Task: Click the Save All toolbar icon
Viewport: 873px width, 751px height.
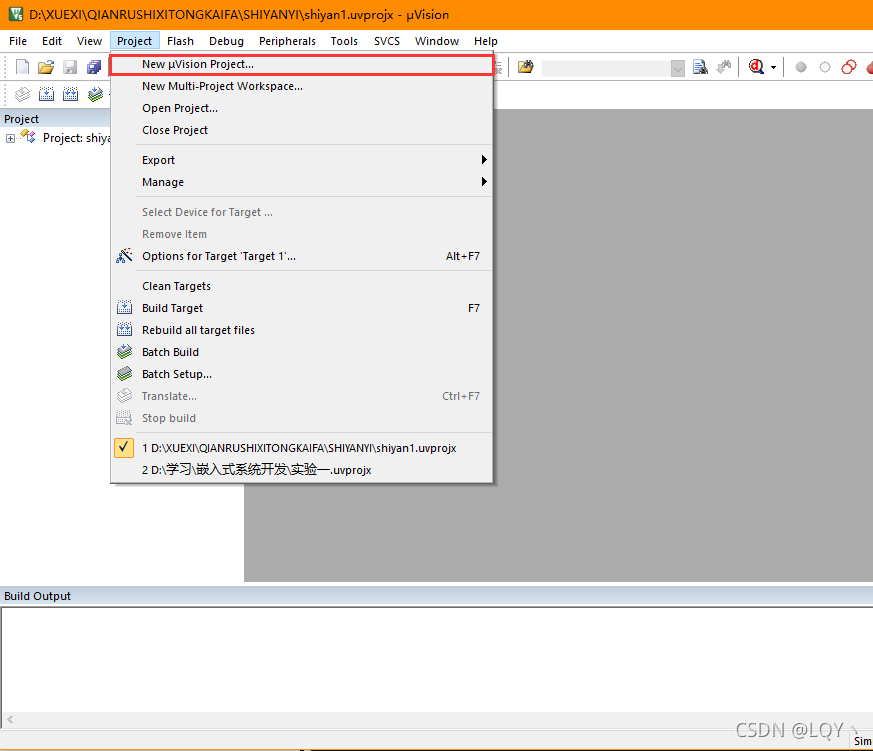Action: (94, 67)
